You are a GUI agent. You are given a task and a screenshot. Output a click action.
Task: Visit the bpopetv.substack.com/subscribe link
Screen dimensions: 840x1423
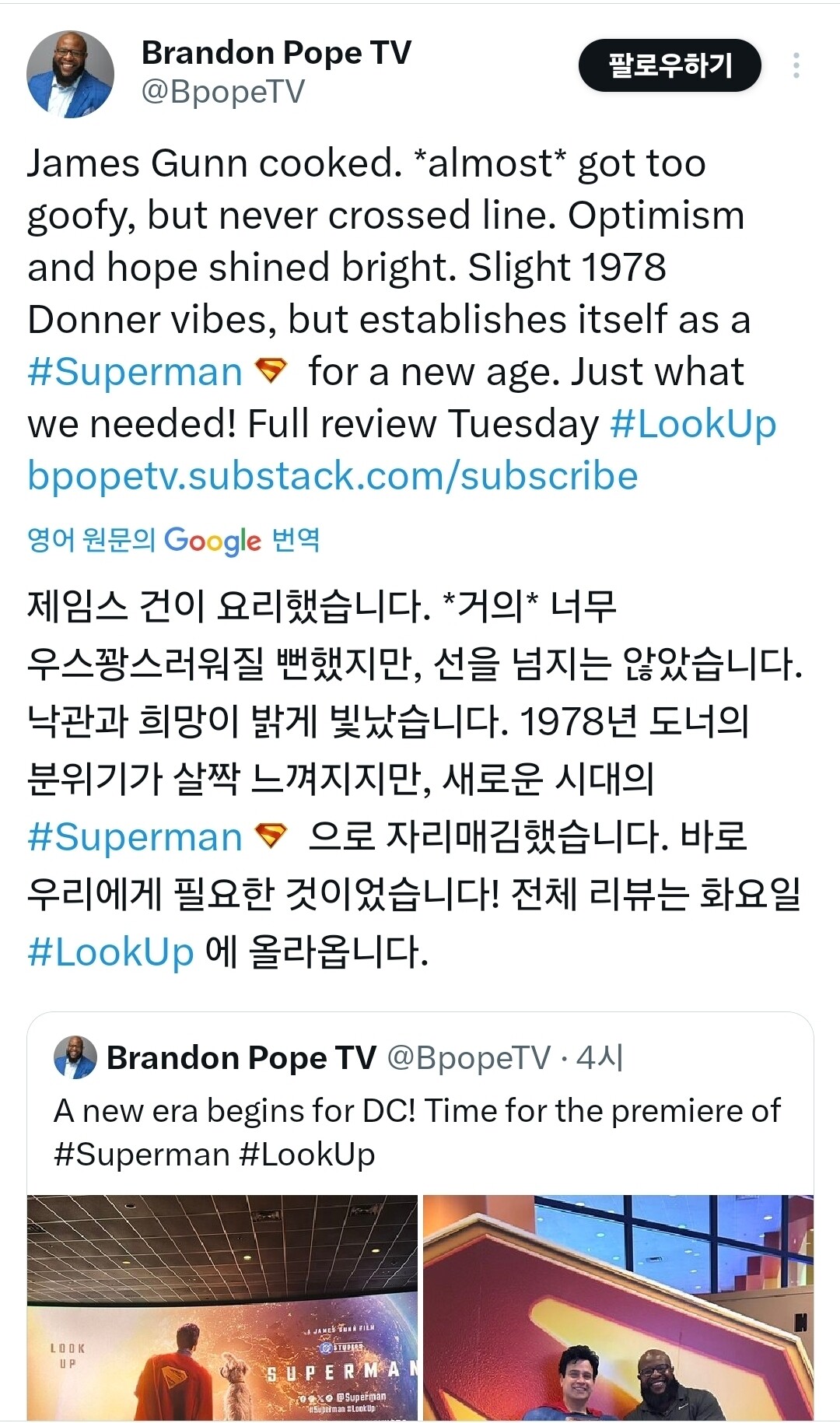point(333,476)
